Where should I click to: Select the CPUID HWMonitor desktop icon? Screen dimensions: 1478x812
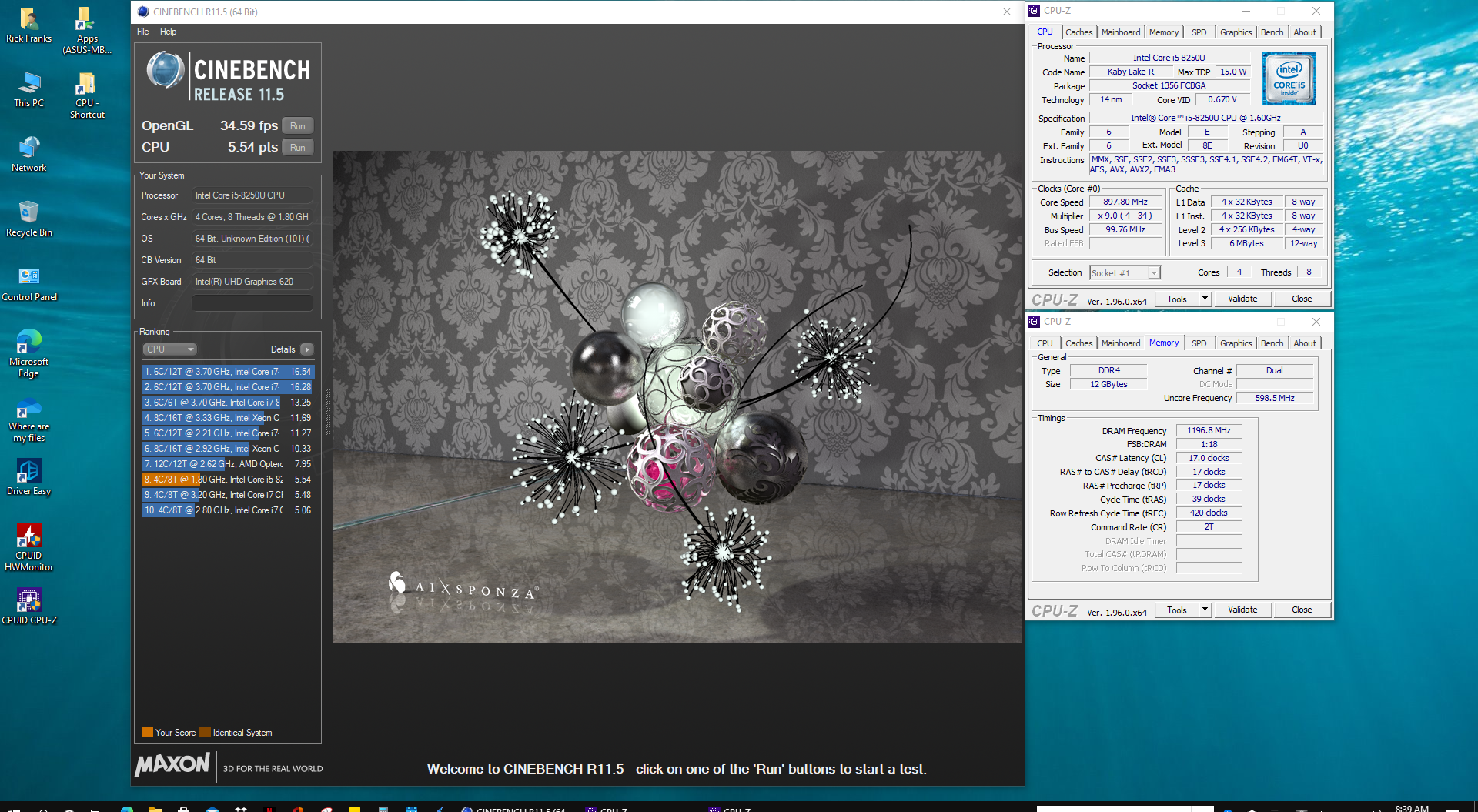coord(28,547)
